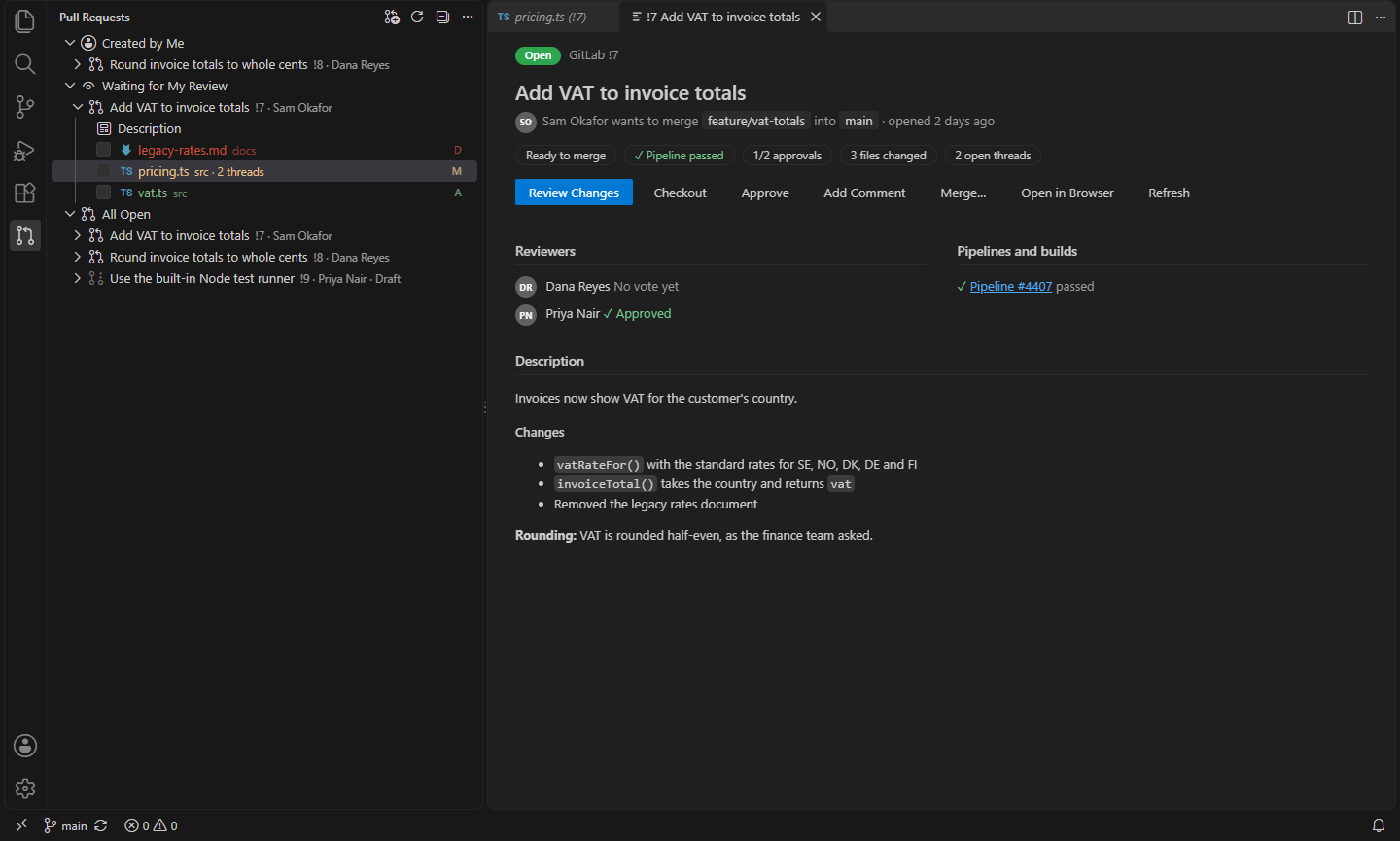
Task: Click the Review Changes button
Action: click(574, 193)
